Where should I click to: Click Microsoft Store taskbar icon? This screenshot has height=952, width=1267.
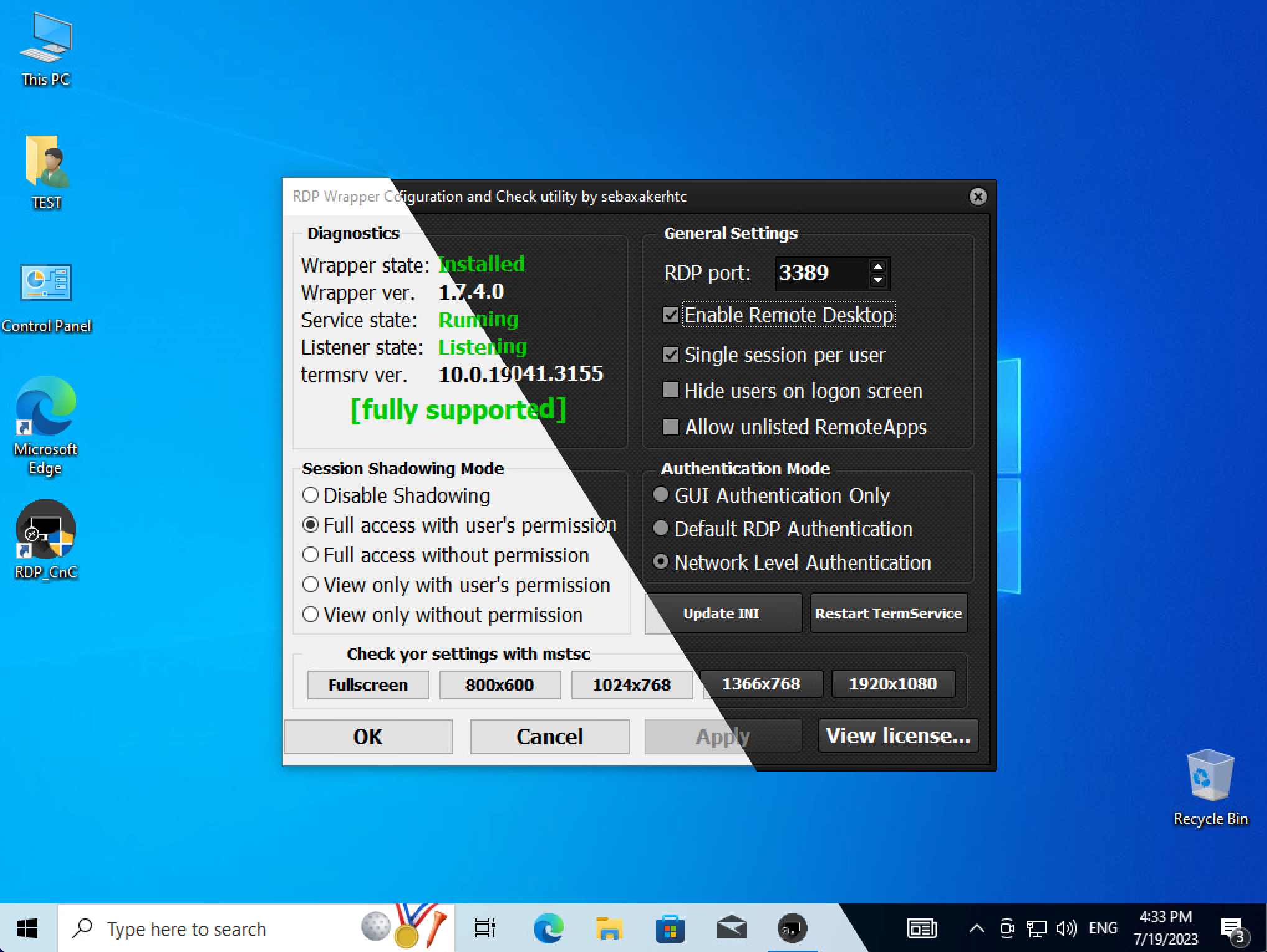670,929
